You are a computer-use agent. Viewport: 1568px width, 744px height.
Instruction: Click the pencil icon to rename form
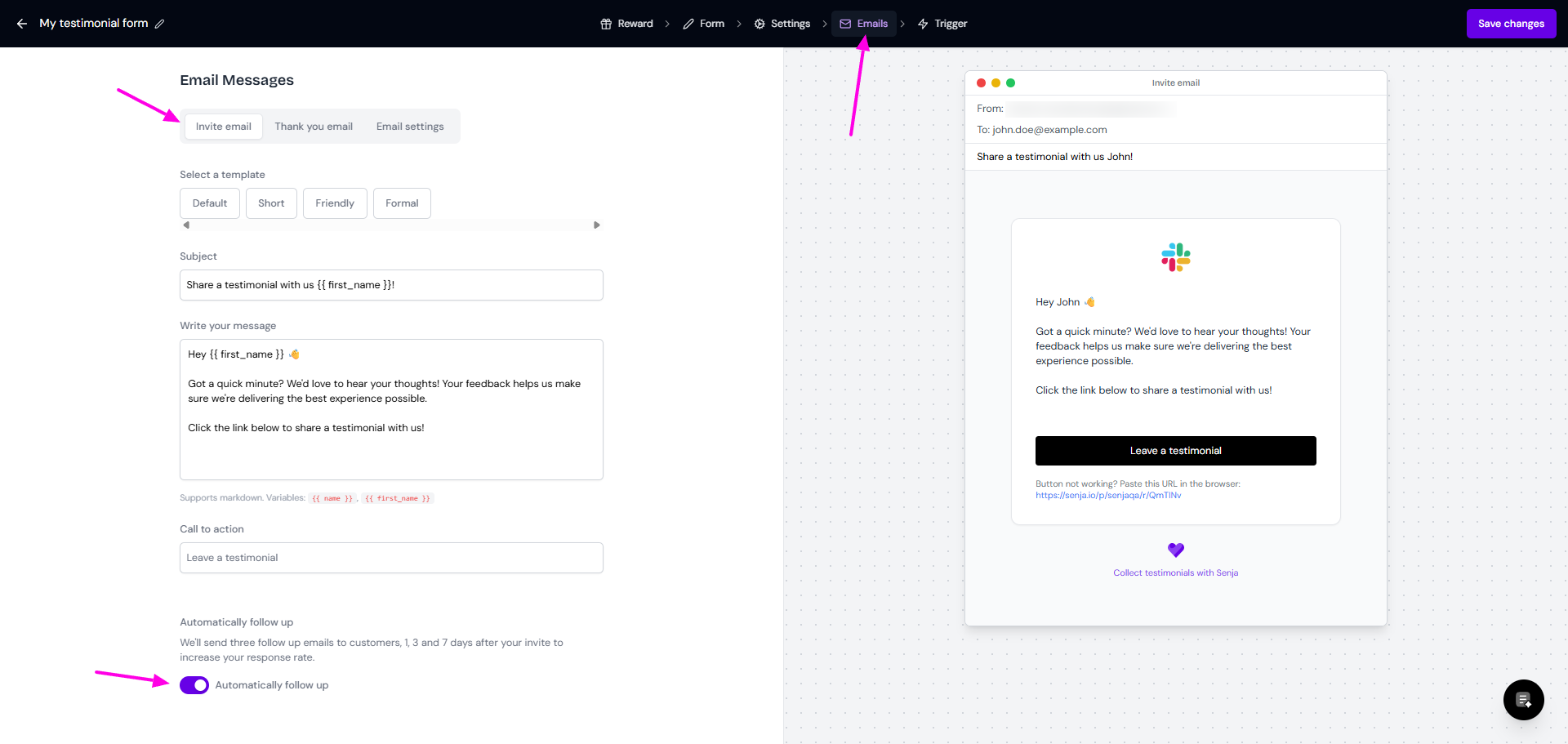pos(160,24)
